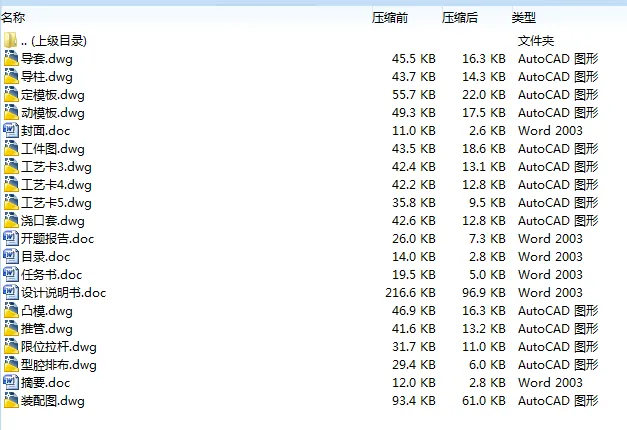Click the 型腔排布.dwg file icon

11,364
